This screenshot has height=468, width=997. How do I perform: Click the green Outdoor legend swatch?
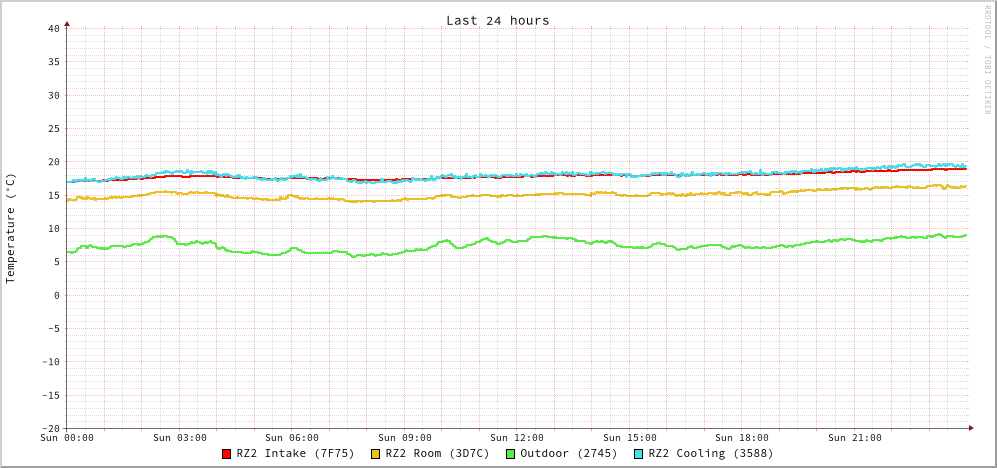pos(510,454)
